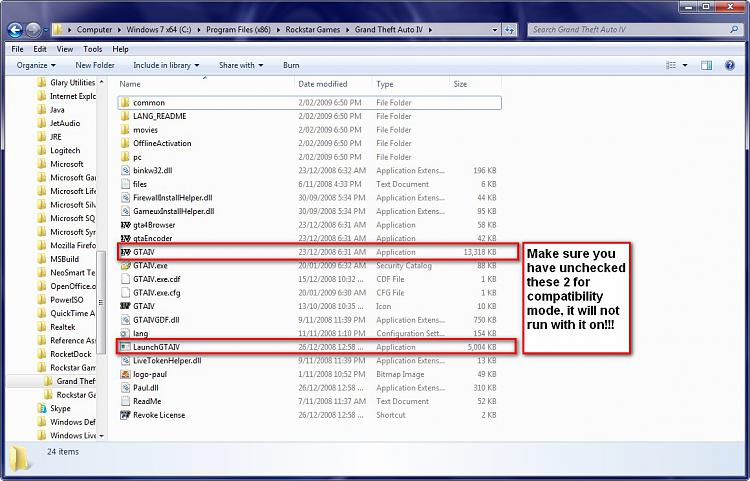
Task: Click the movies folder icon
Action: pos(125,130)
